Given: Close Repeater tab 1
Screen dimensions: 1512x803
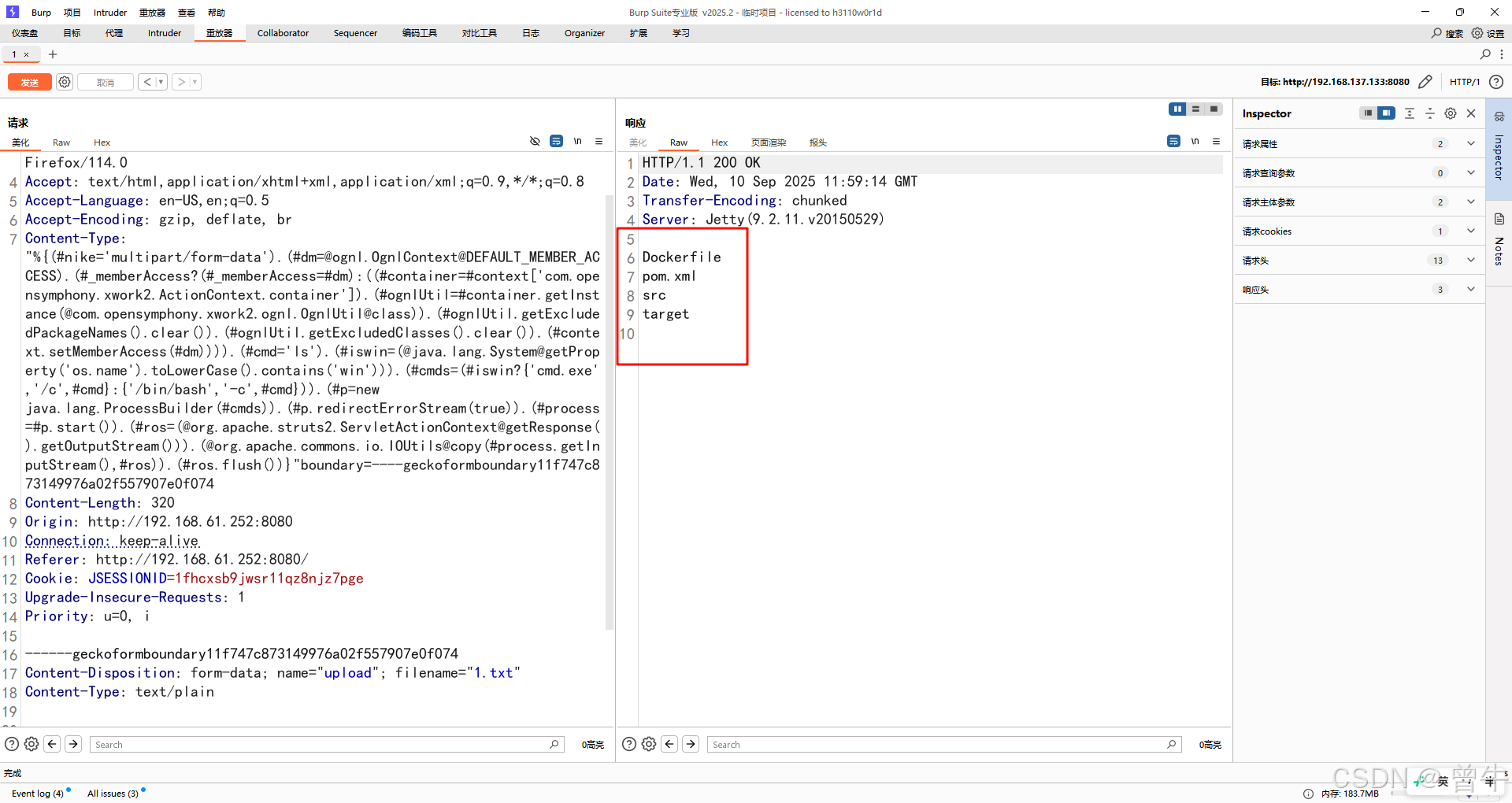Looking at the screenshot, I should point(27,54).
